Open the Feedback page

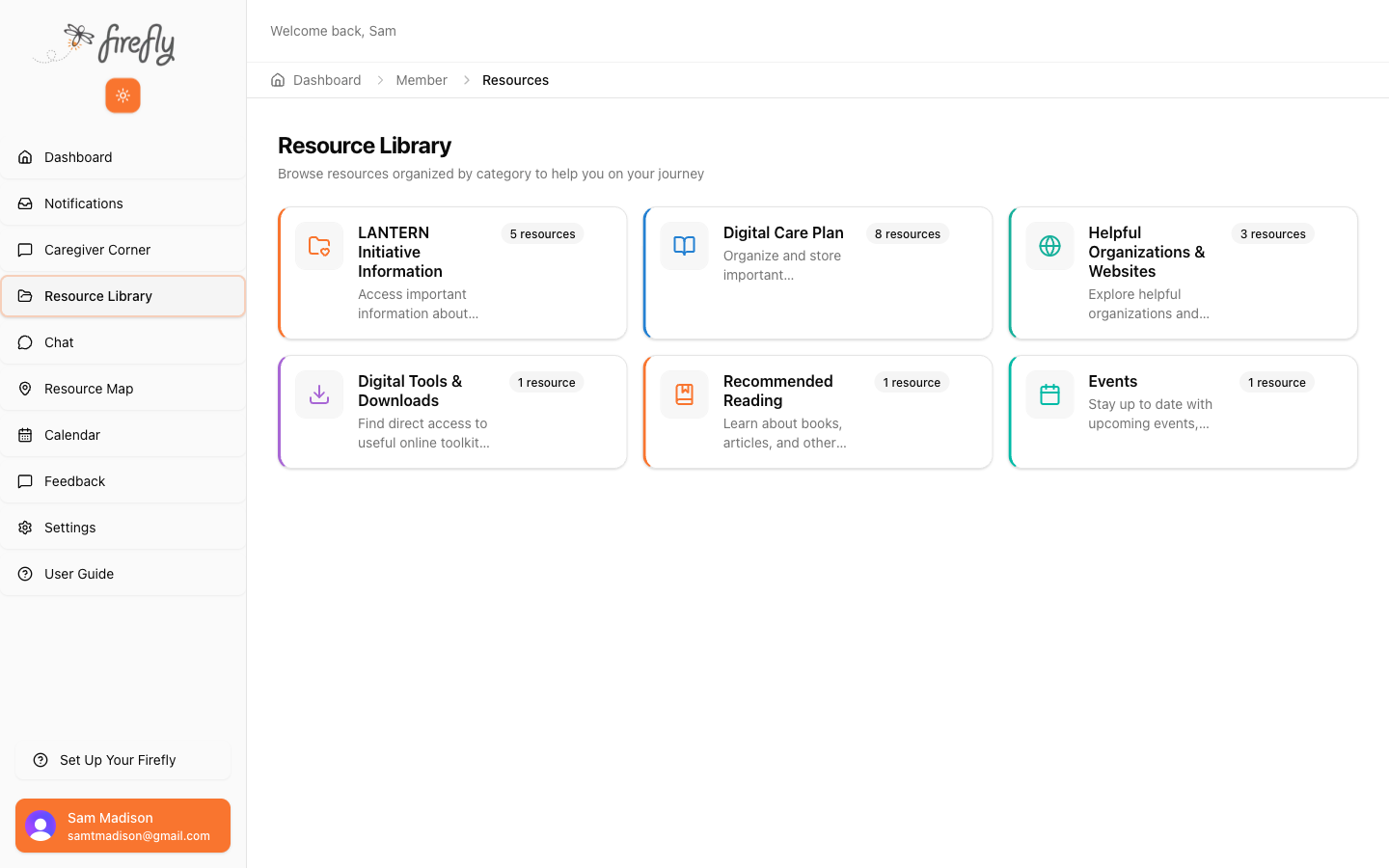point(72,481)
